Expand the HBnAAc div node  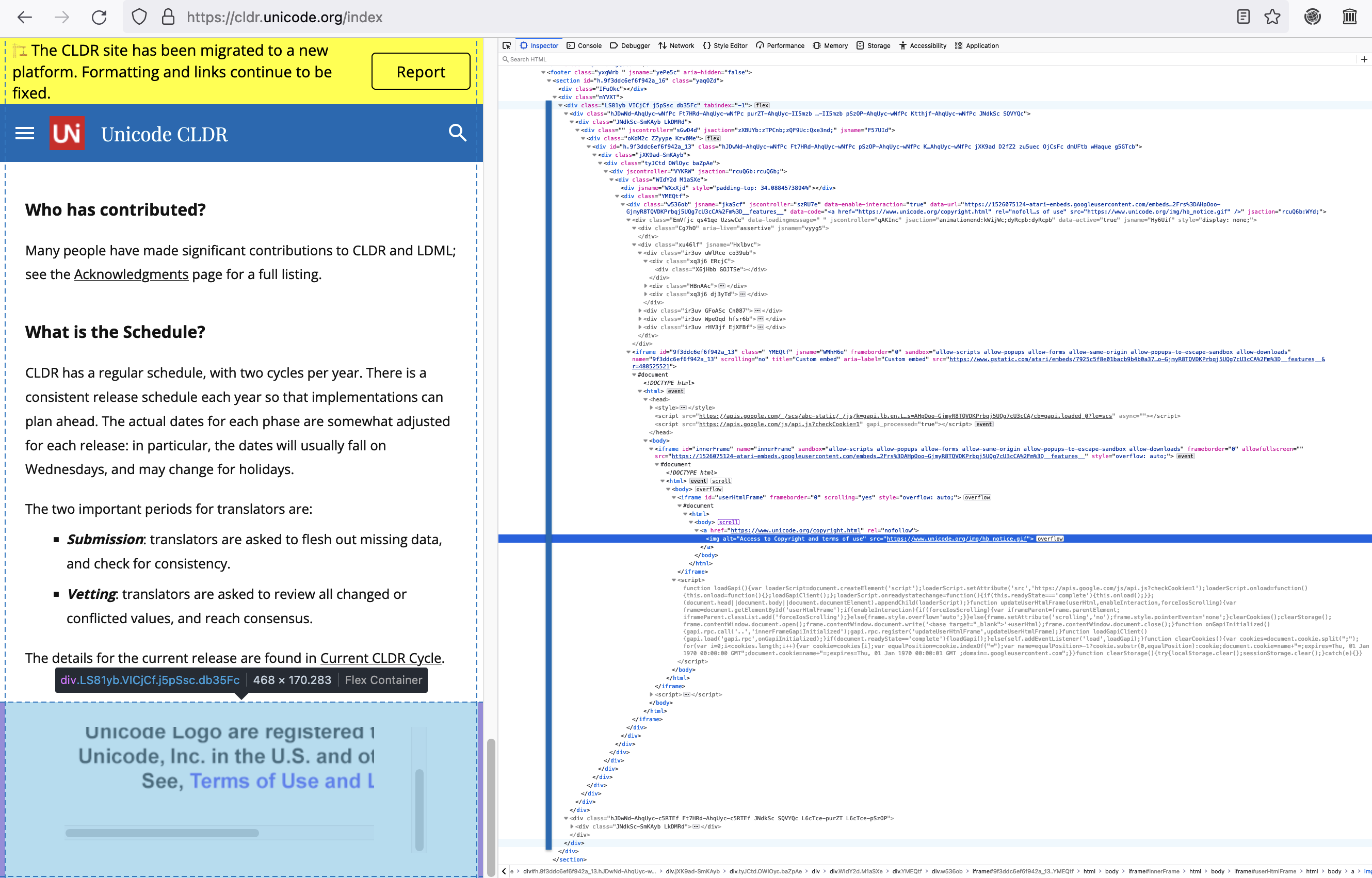(645, 286)
